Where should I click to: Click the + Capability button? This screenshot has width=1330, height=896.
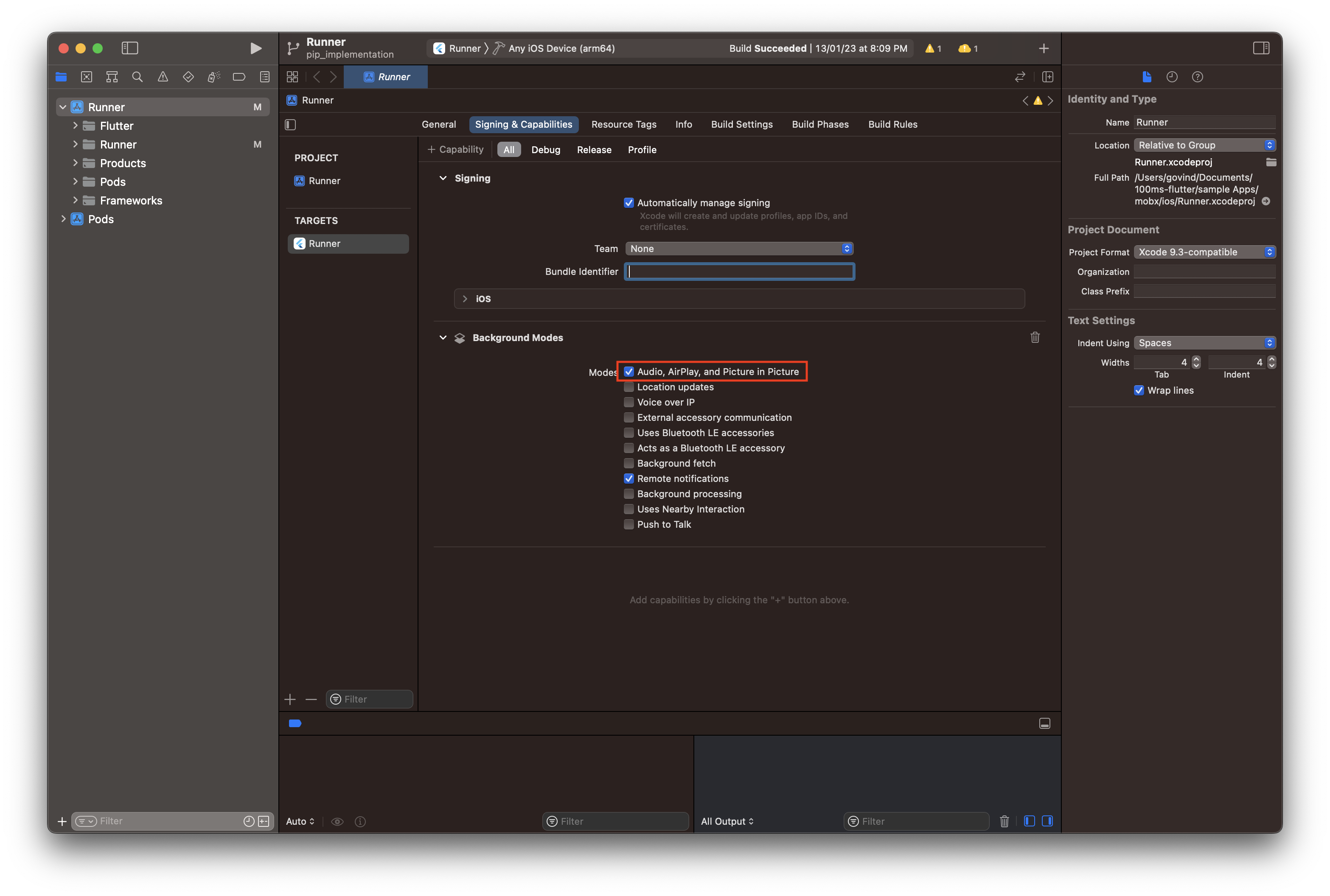455,149
